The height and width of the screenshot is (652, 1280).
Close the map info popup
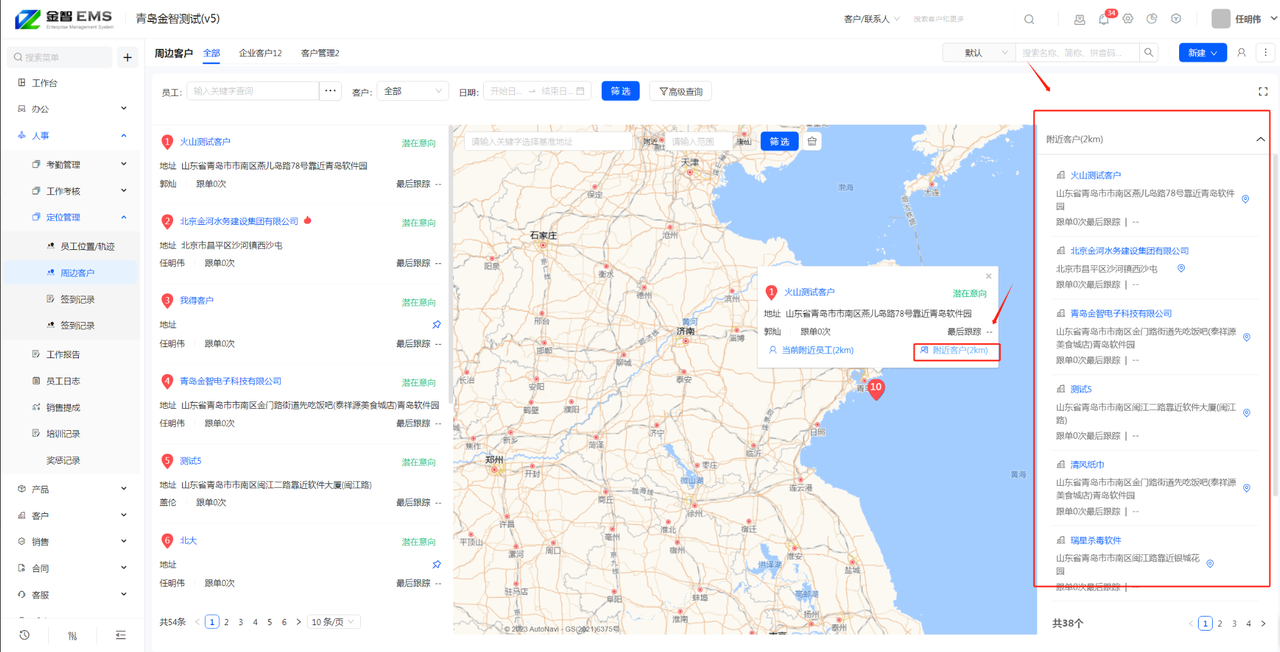tap(989, 276)
